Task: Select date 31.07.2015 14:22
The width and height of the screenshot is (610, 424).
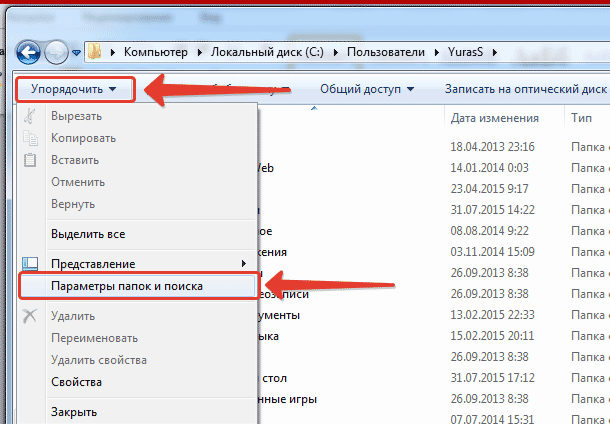Action: click(x=493, y=210)
